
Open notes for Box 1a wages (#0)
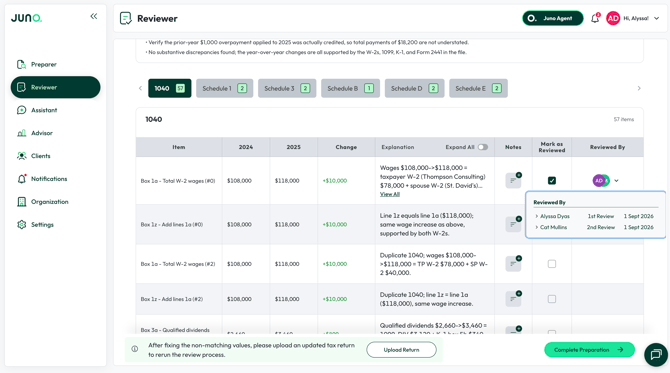tap(513, 180)
